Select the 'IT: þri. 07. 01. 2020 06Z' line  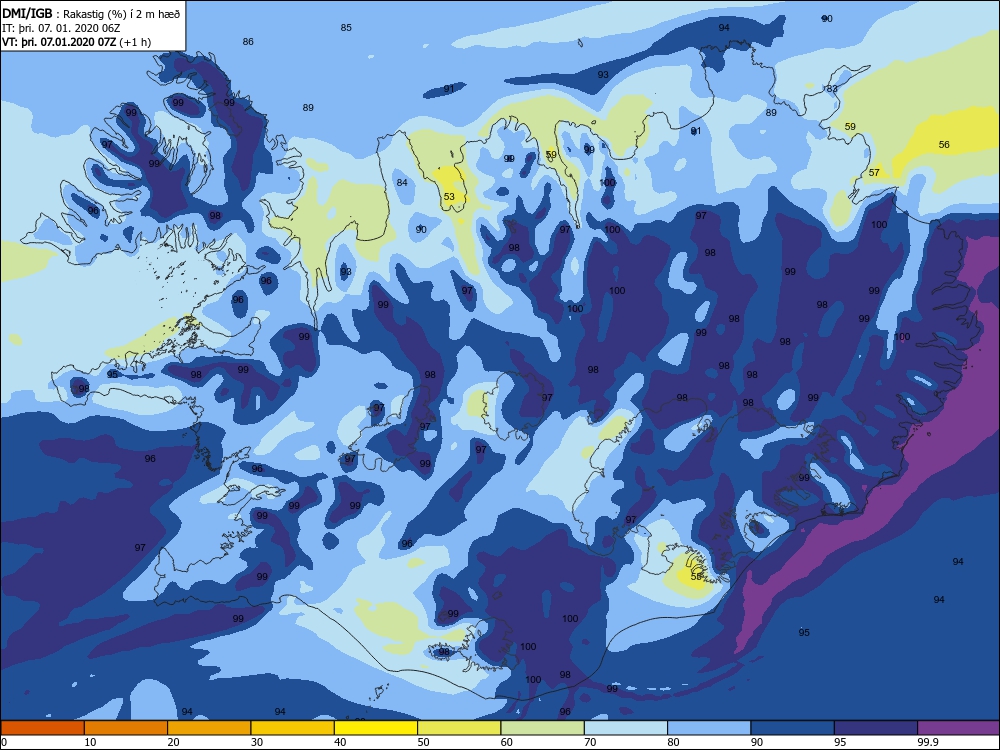point(61,28)
